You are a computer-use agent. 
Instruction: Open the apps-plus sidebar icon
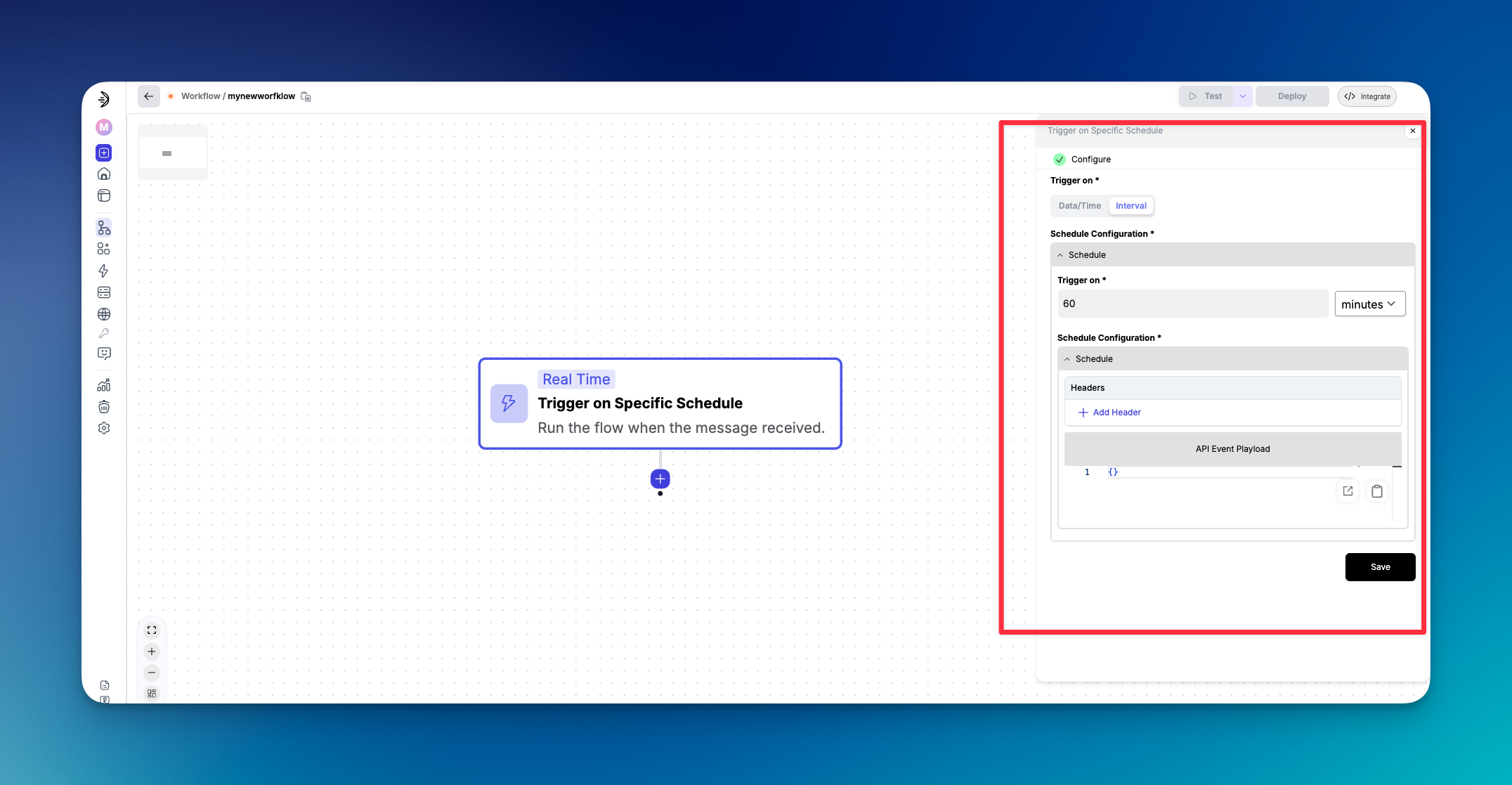click(x=104, y=249)
